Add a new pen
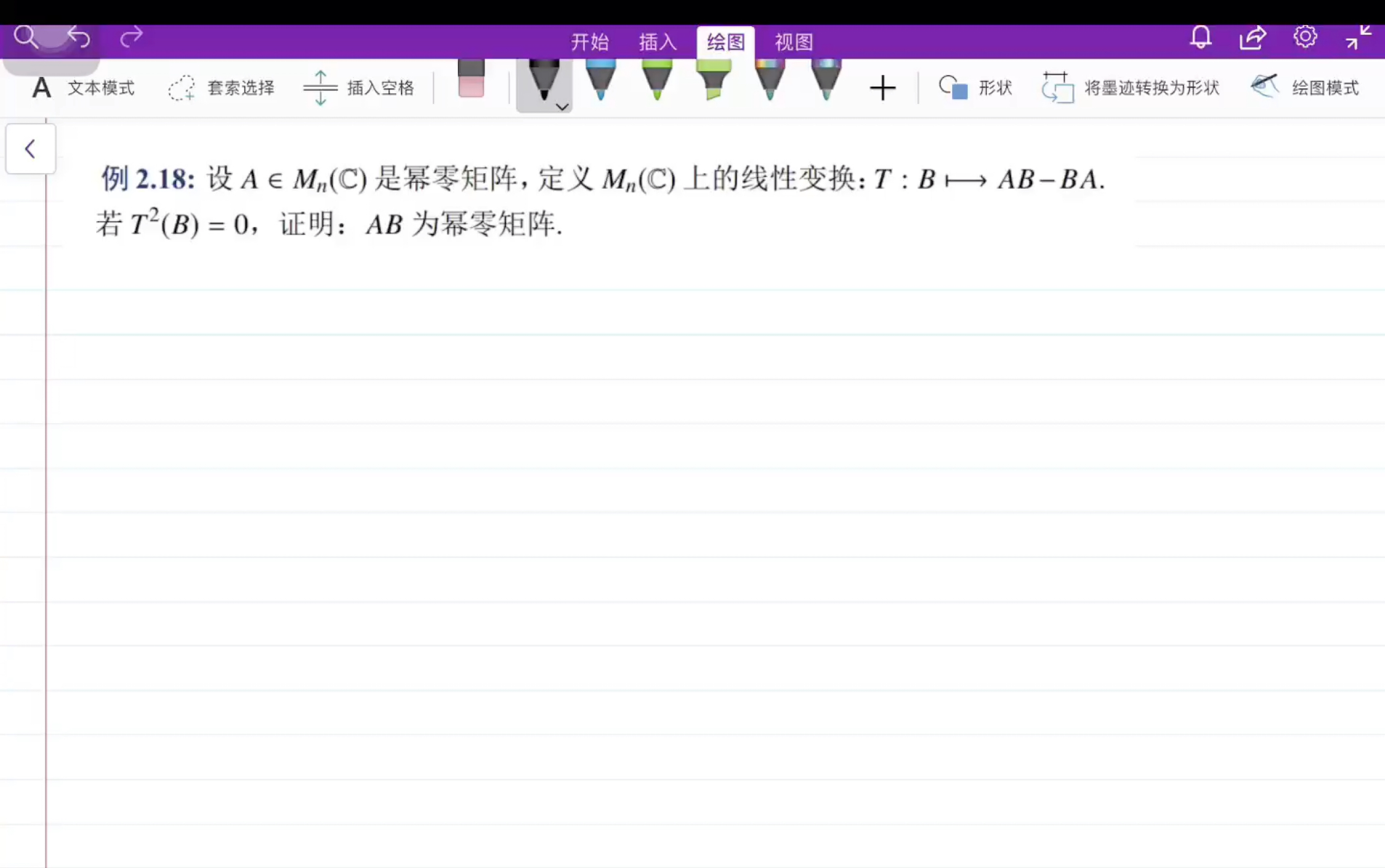The height and width of the screenshot is (868, 1385). coord(882,88)
